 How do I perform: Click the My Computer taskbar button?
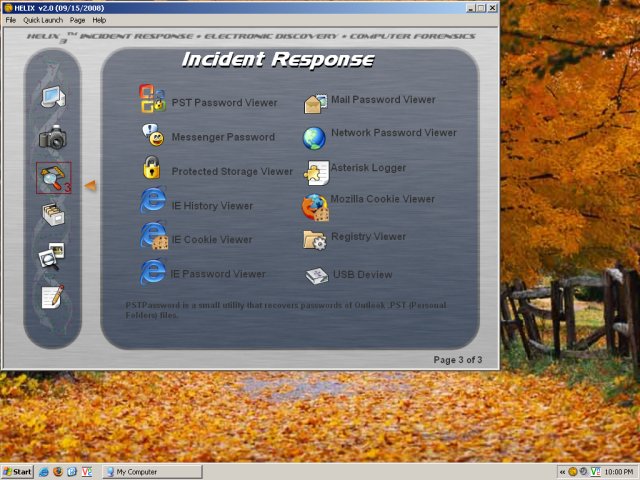pyautogui.click(x=152, y=472)
